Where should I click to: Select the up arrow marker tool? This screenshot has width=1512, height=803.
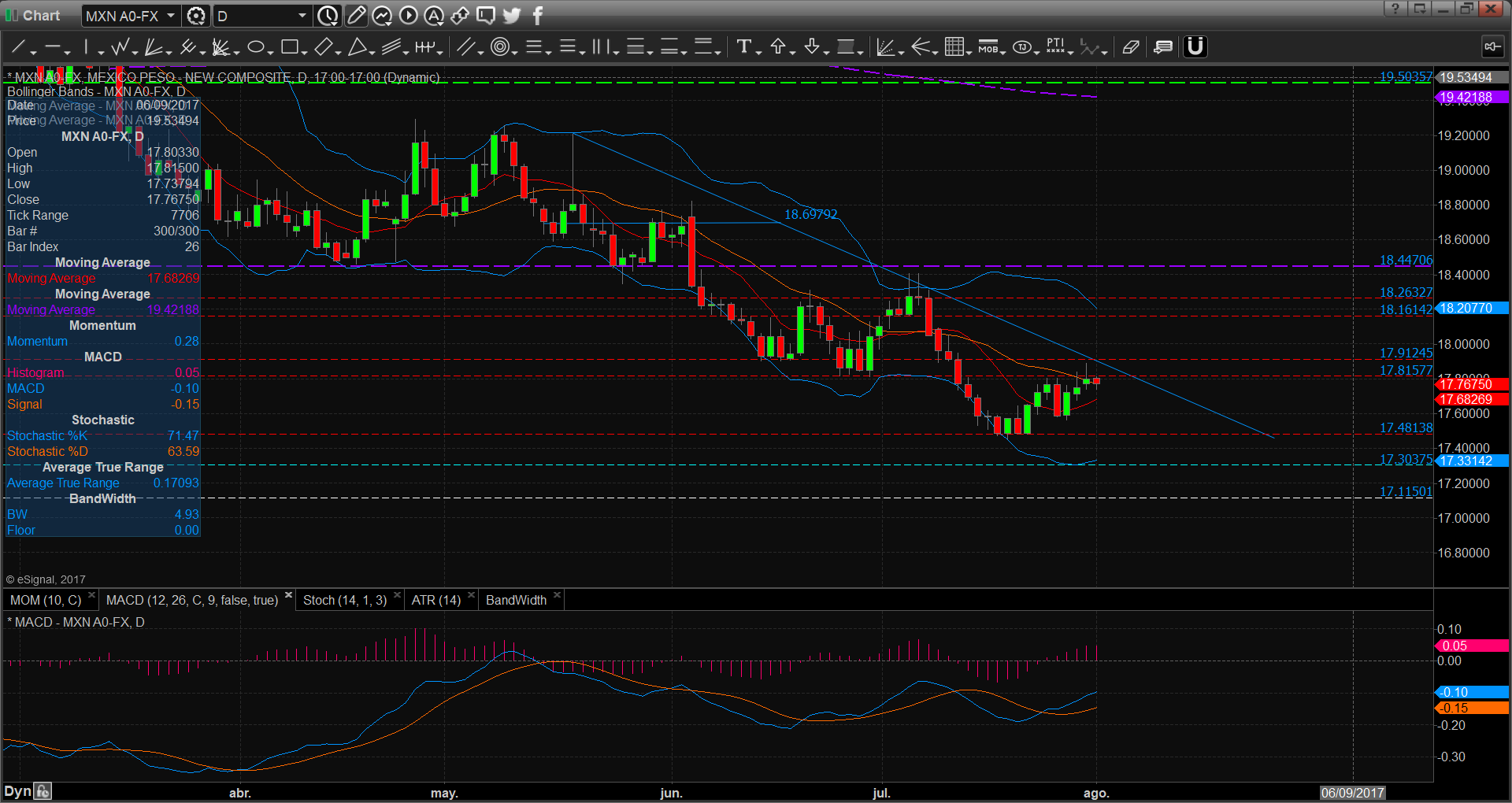(x=778, y=47)
